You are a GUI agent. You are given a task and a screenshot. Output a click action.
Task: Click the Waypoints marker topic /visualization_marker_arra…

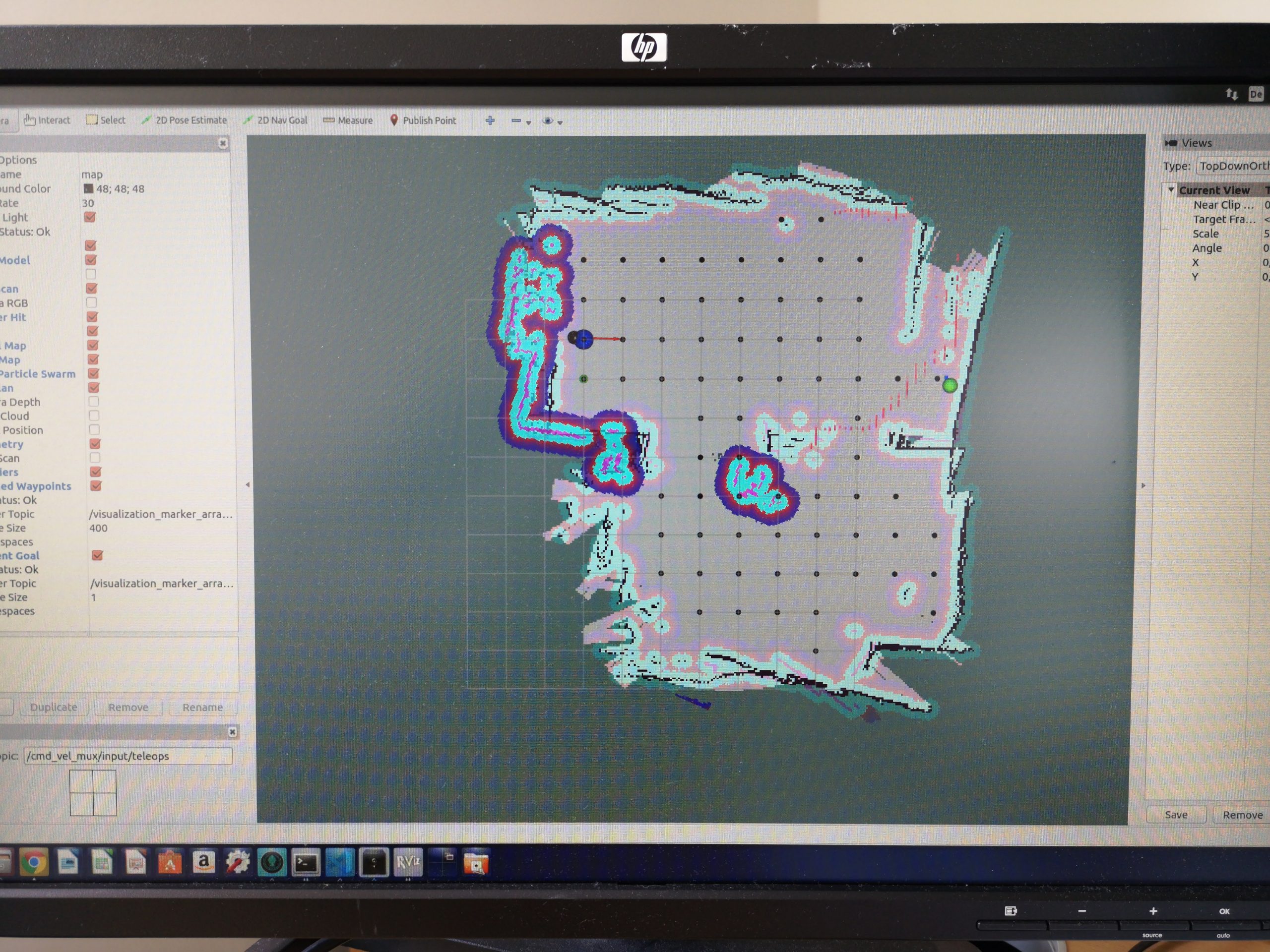click(161, 514)
